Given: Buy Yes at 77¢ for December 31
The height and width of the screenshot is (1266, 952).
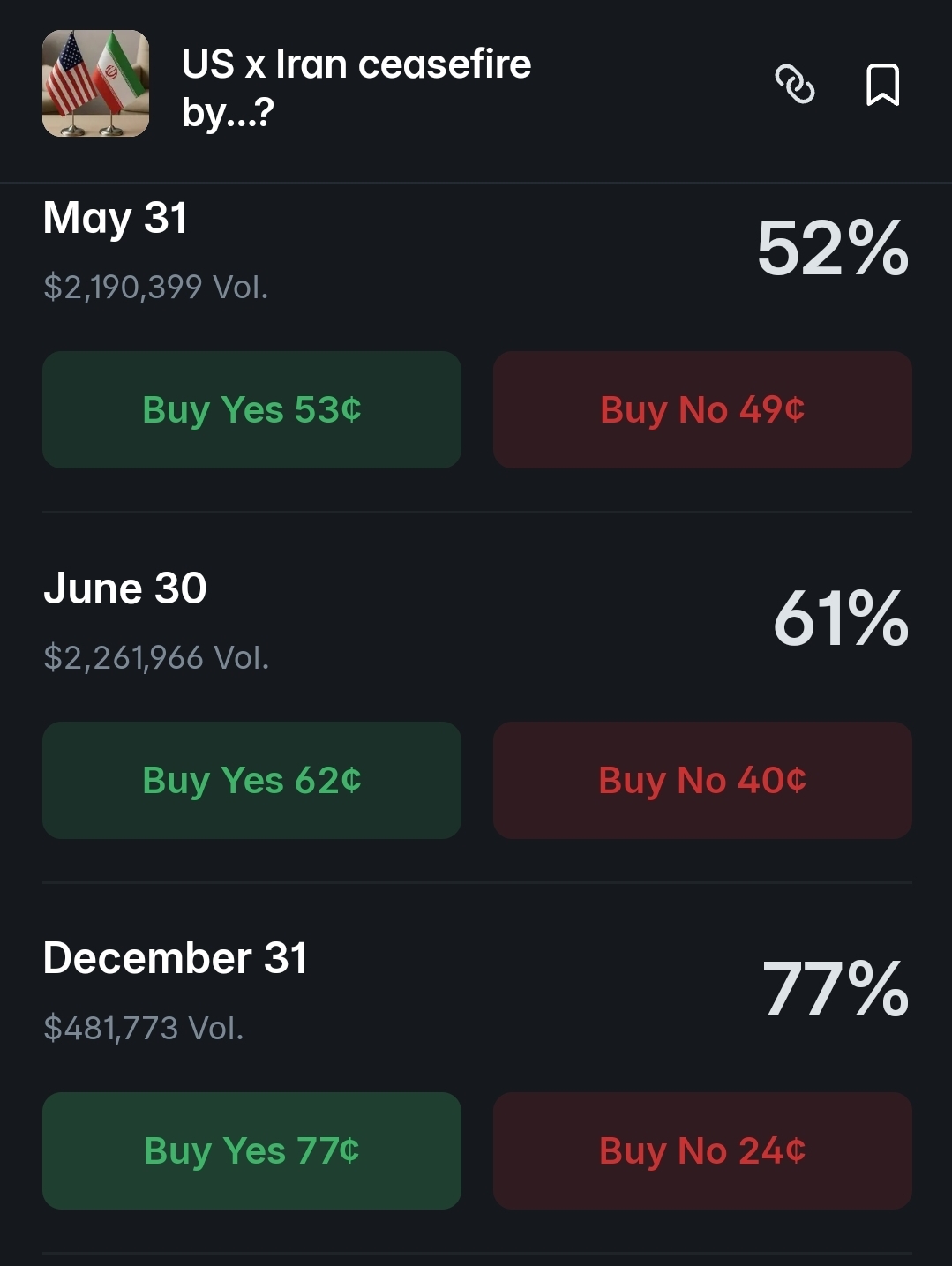Looking at the screenshot, I should tap(251, 1150).
